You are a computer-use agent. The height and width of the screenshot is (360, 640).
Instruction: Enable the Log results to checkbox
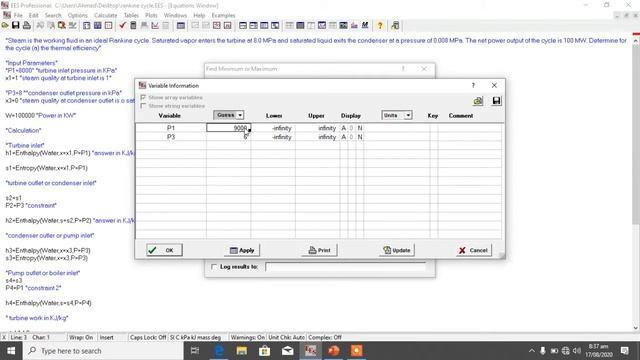(213, 267)
